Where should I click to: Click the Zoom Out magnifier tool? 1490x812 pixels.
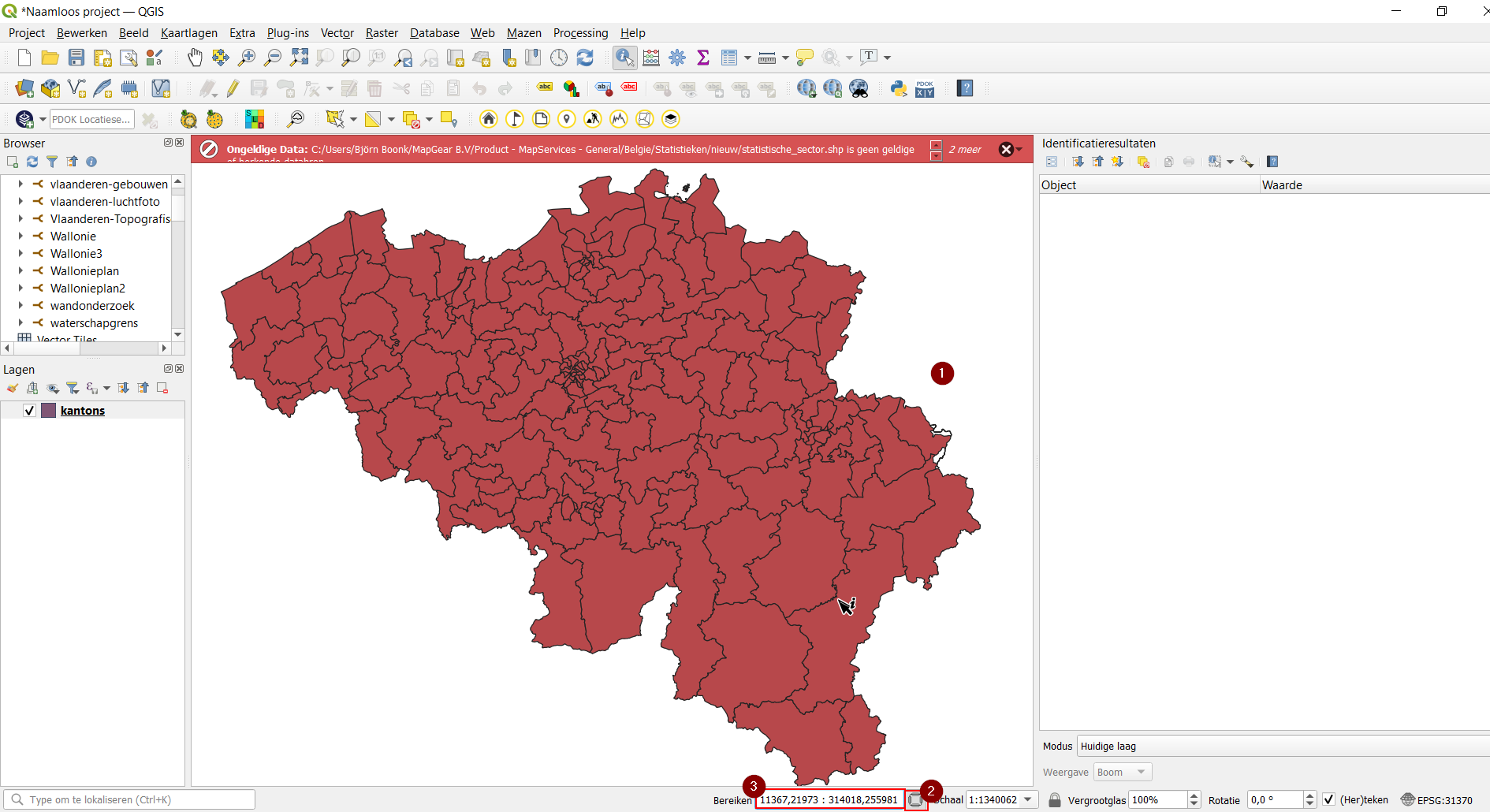[273, 58]
